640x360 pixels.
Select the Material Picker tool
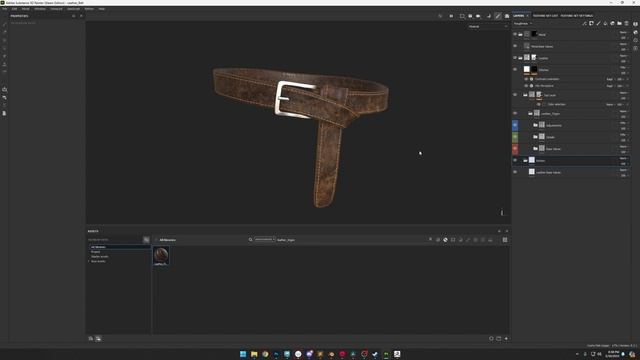[x=4, y=72]
